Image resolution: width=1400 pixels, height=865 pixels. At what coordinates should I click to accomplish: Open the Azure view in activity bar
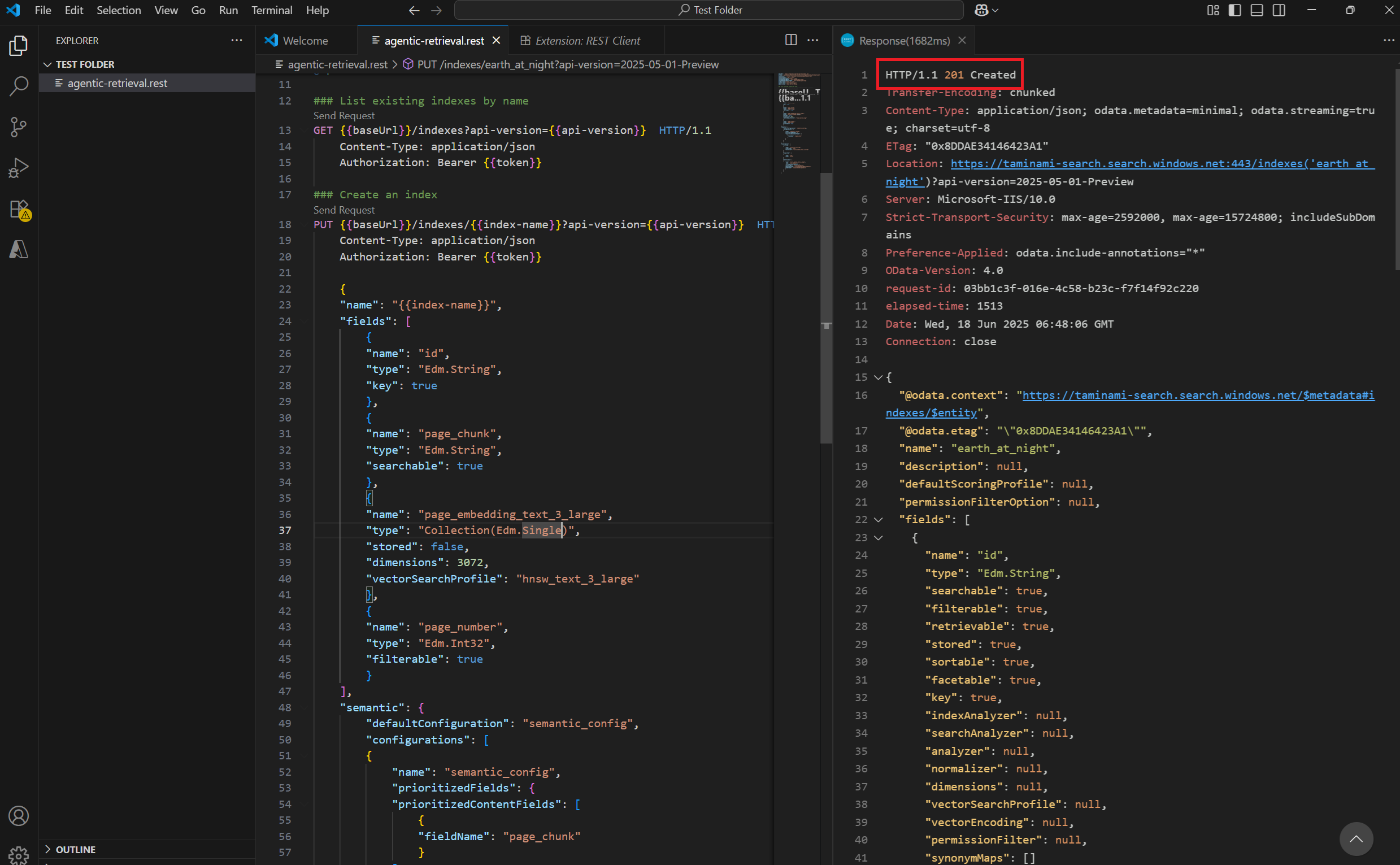coord(18,249)
